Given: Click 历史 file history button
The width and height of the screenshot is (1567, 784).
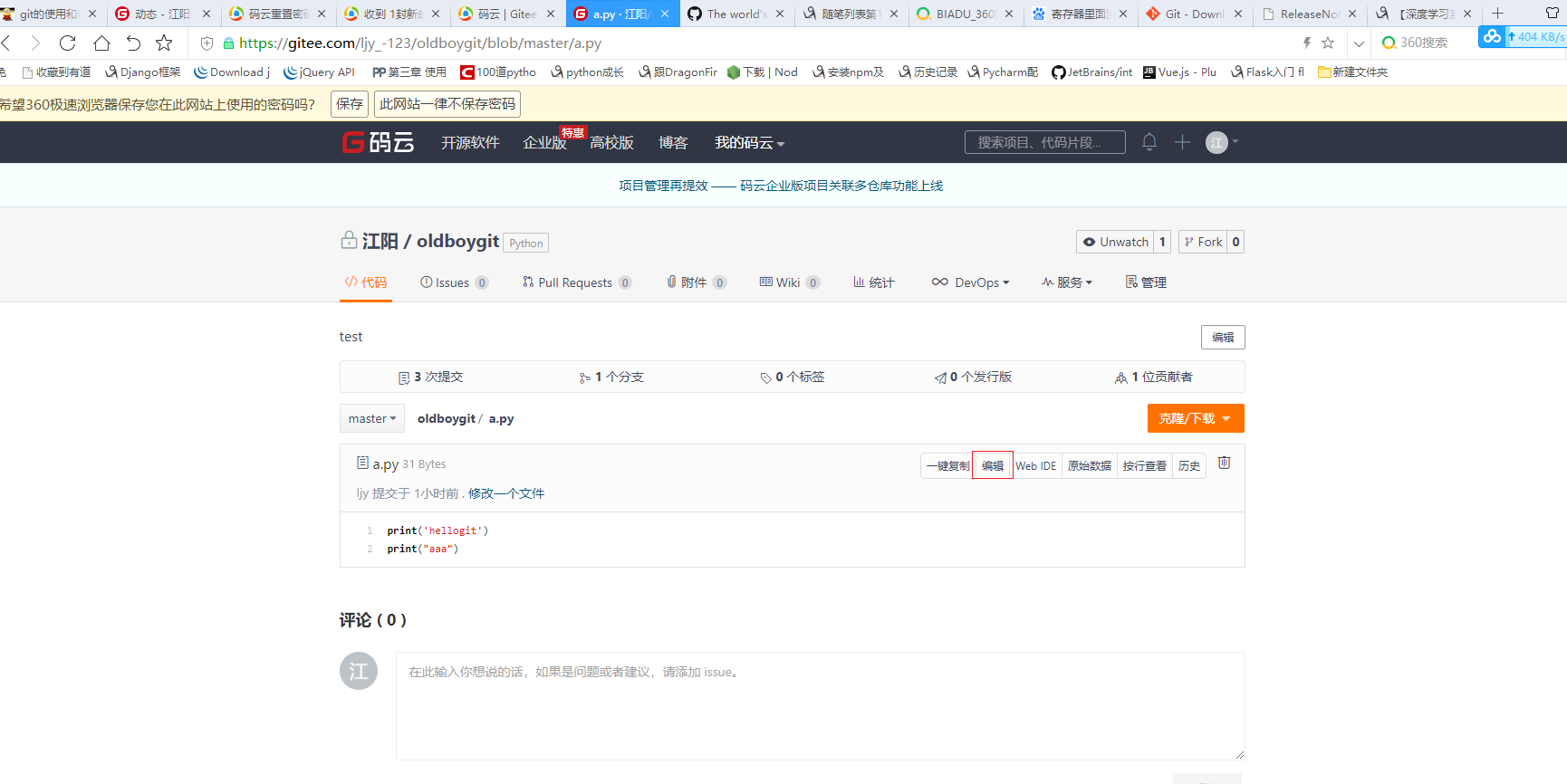Looking at the screenshot, I should coord(1189,465).
